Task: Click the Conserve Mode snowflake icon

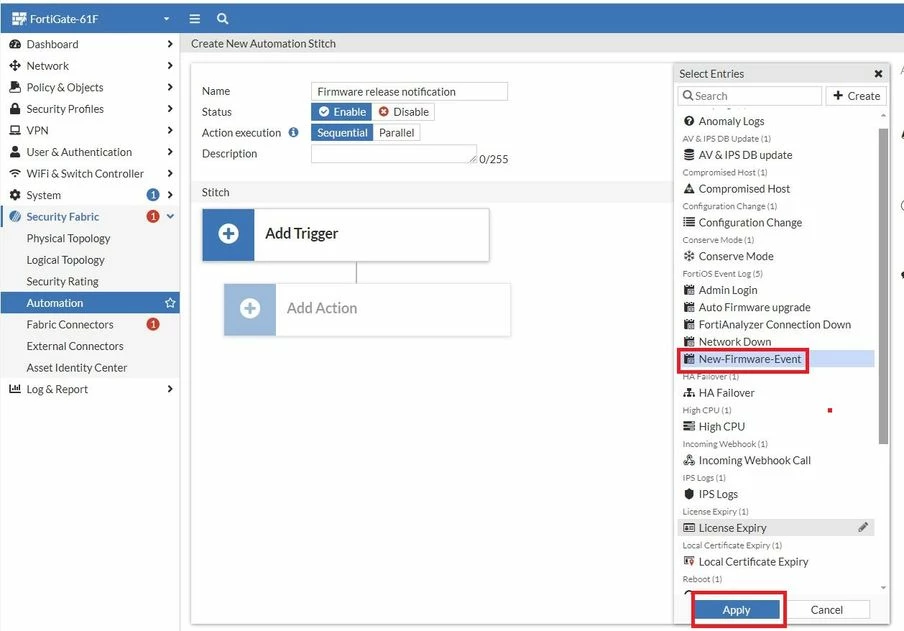Action: tap(689, 256)
